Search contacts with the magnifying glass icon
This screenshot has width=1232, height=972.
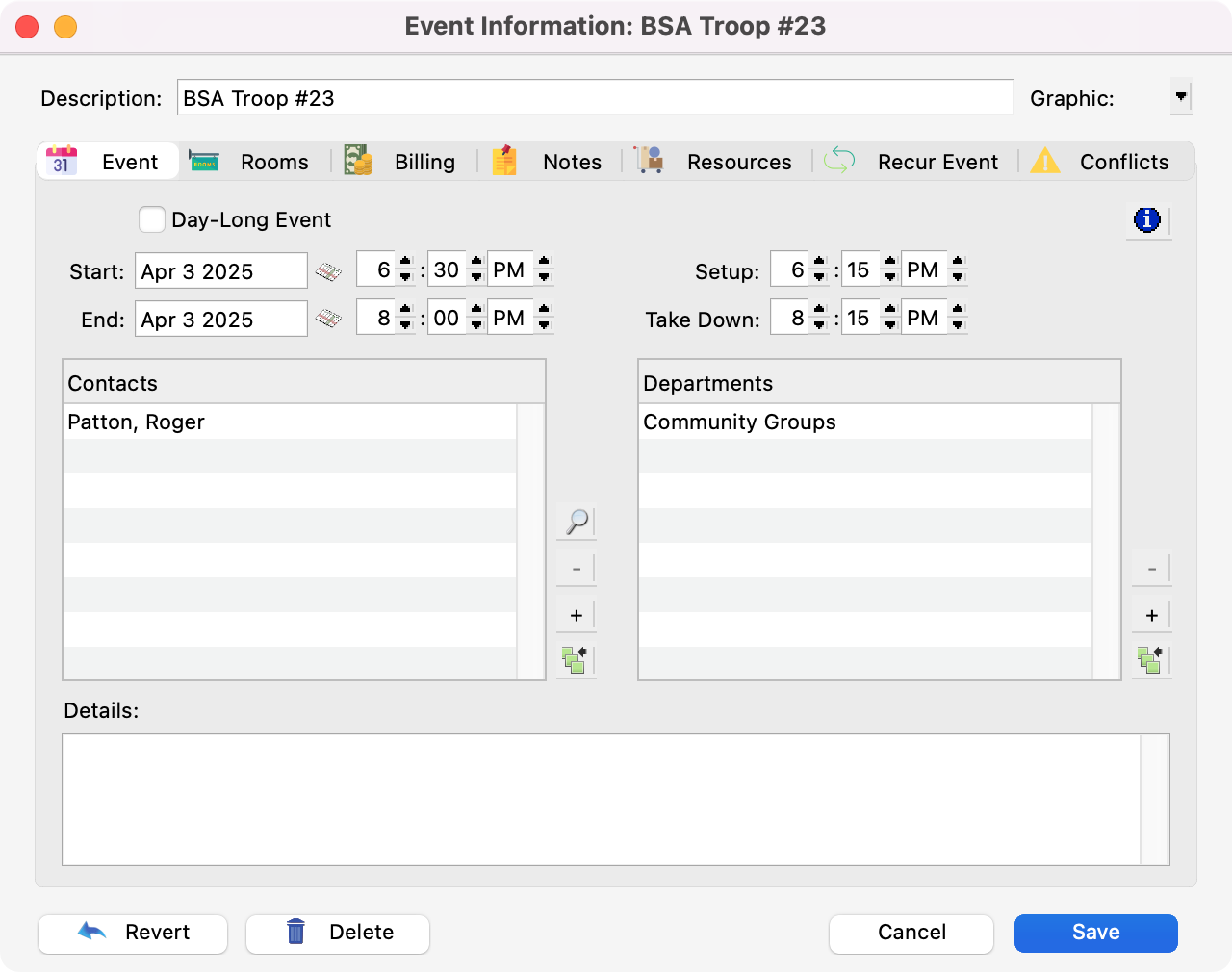(577, 522)
